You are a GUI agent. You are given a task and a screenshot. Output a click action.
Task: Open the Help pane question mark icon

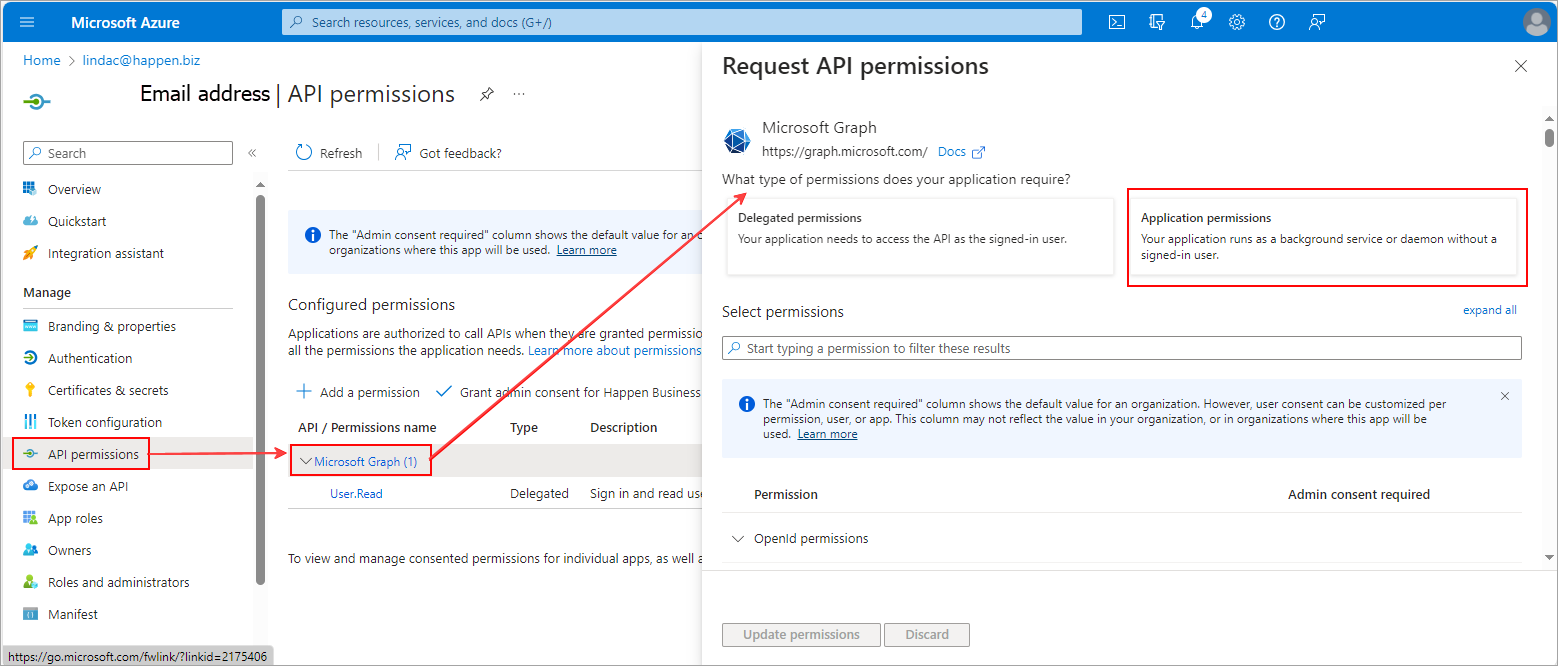coord(1276,21)
